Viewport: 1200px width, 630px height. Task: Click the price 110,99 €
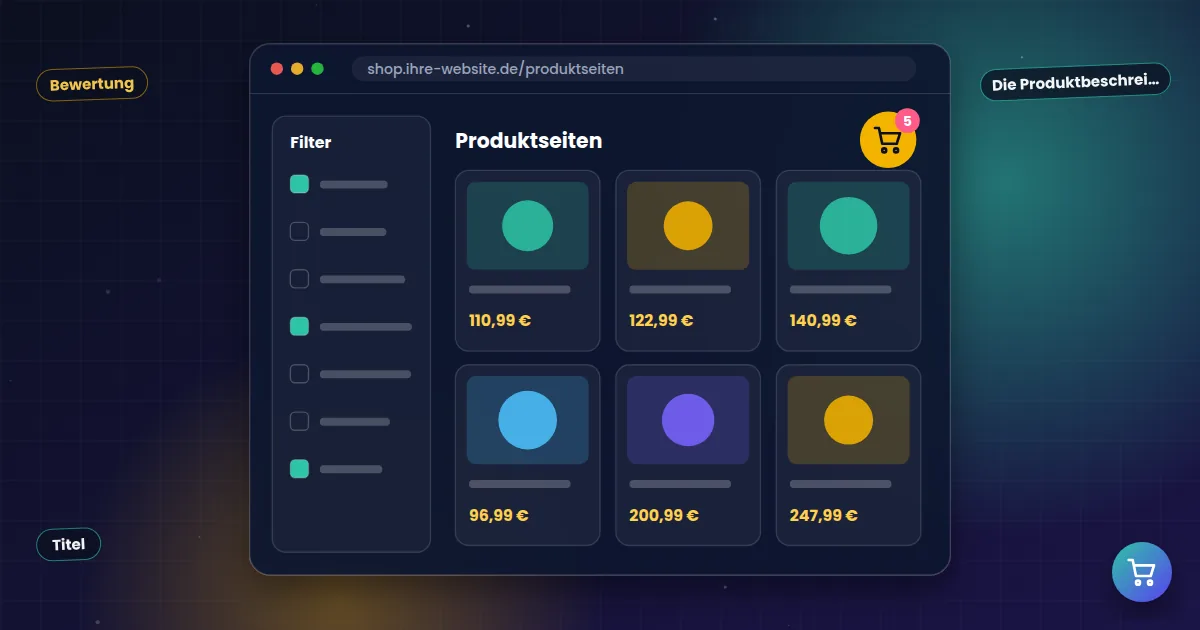point(500,321)
